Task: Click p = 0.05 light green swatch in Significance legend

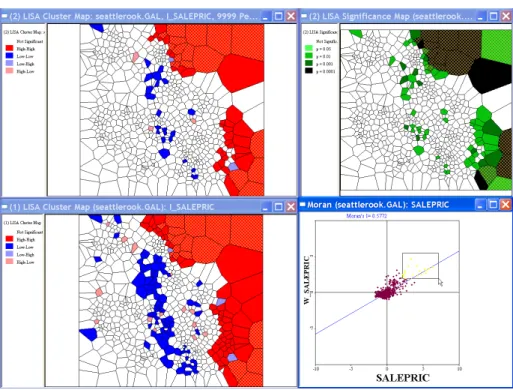Action: [x=309, y=49]
